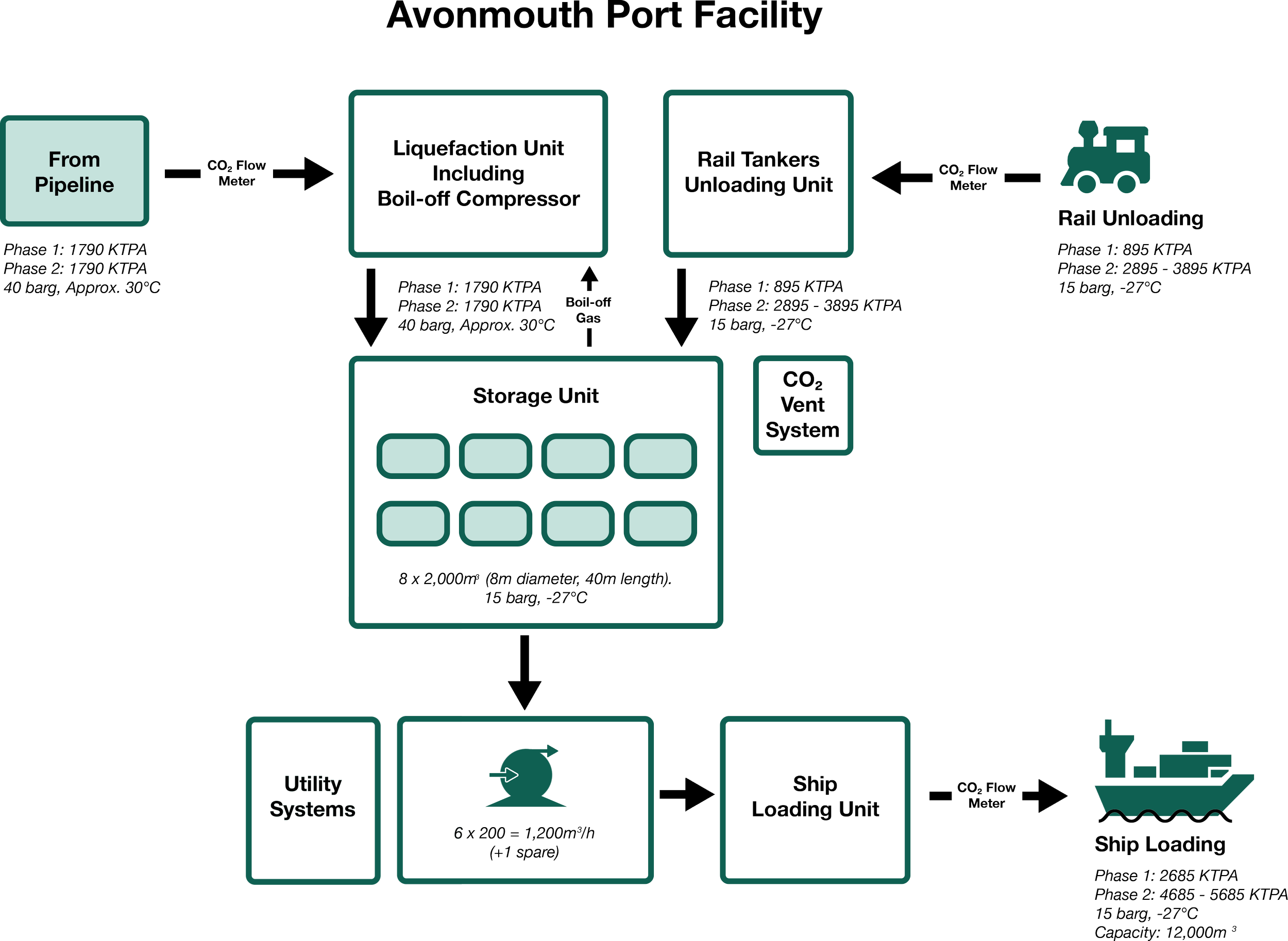Click the Liquefaction Unit box label

(478, 173)
